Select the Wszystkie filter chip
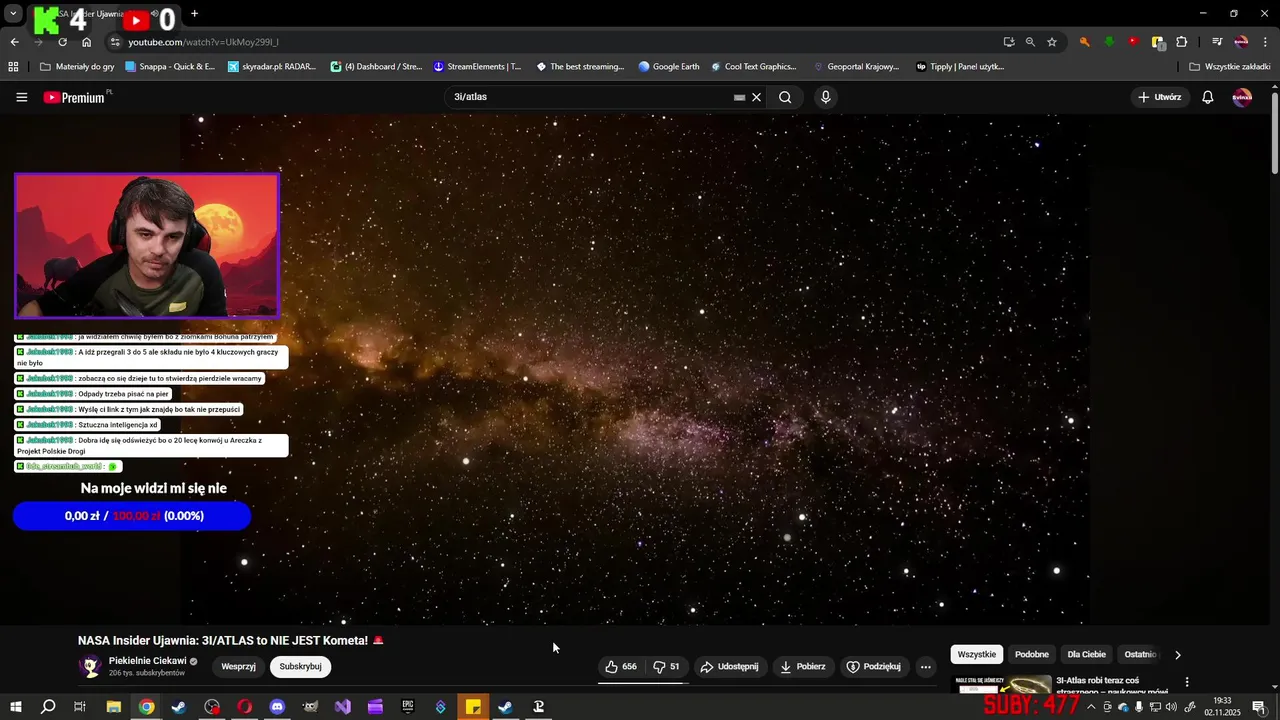 click(976, 654)
